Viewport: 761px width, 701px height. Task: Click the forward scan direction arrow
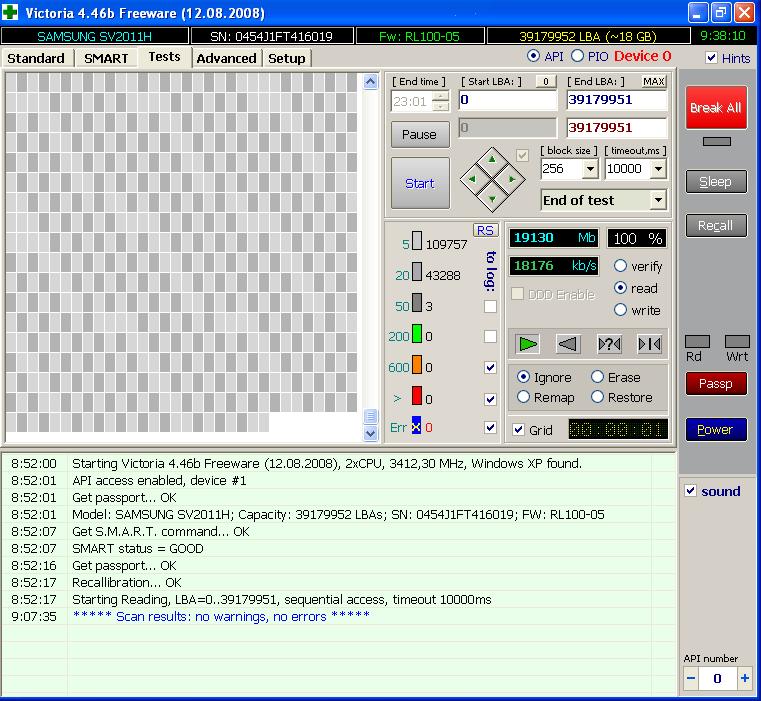[x=528, y=344]
